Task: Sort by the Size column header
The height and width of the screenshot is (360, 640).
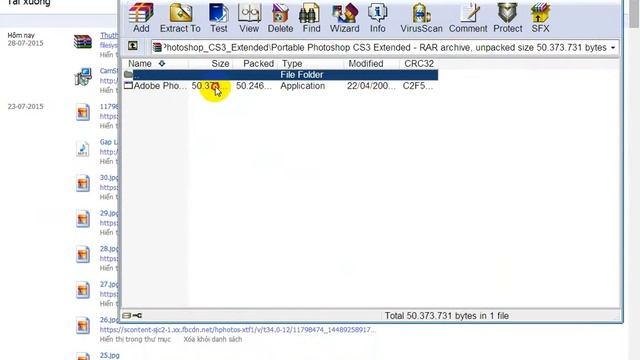Action: [220, 64]
